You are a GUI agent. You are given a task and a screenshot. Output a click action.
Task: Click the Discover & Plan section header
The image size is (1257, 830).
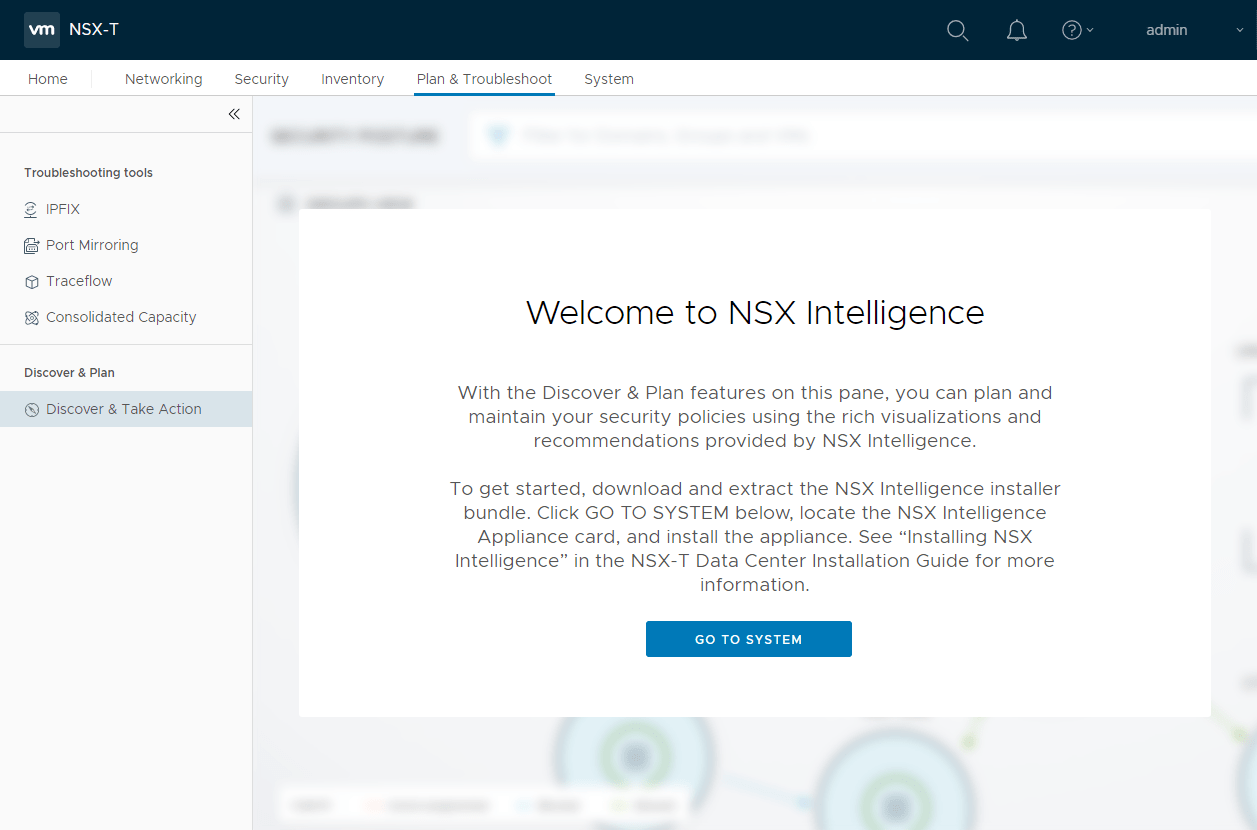click(x=70, y=373)
